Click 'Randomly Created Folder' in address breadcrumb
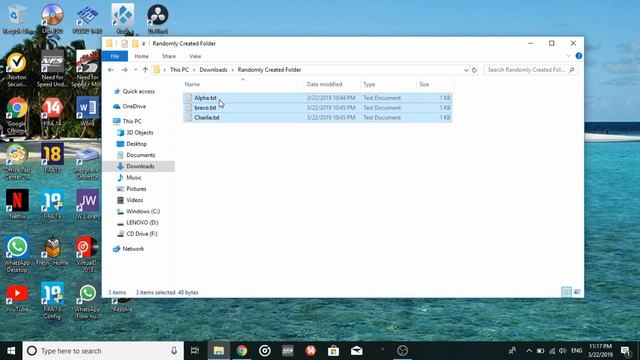640x360 pixels. [269, 70]
